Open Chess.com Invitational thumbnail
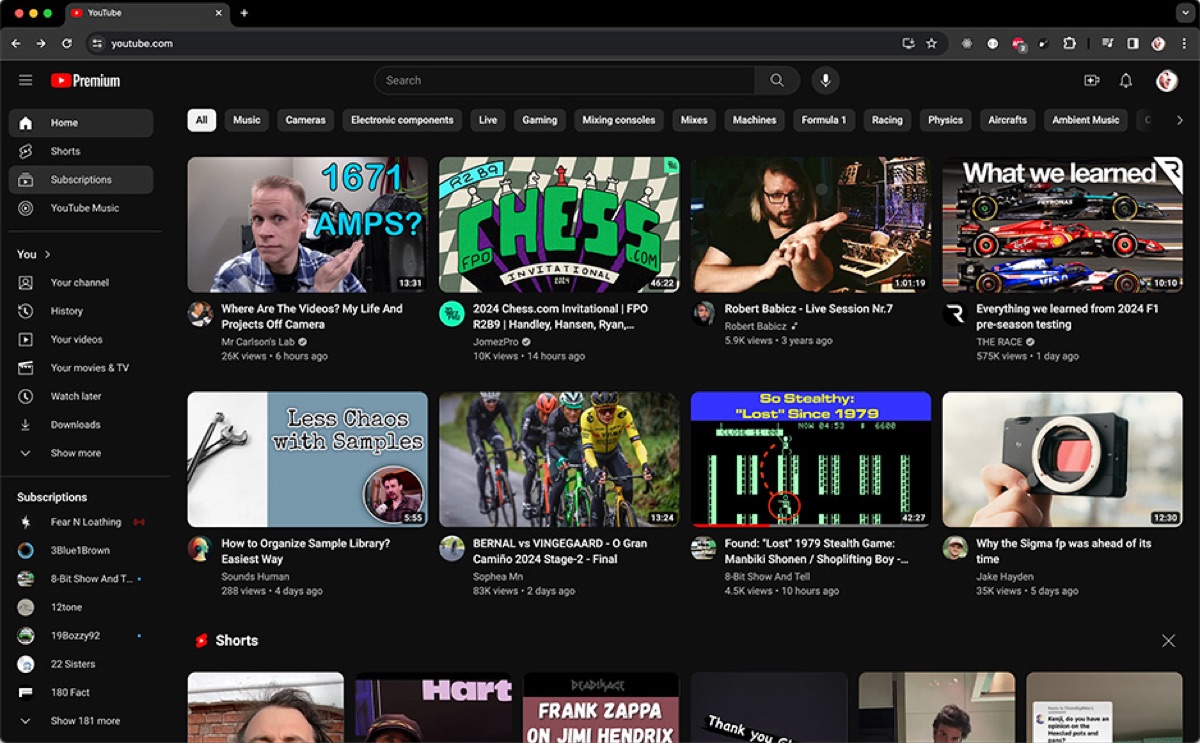Screen dimensions: 1200x743 click(x=559, y=224)
